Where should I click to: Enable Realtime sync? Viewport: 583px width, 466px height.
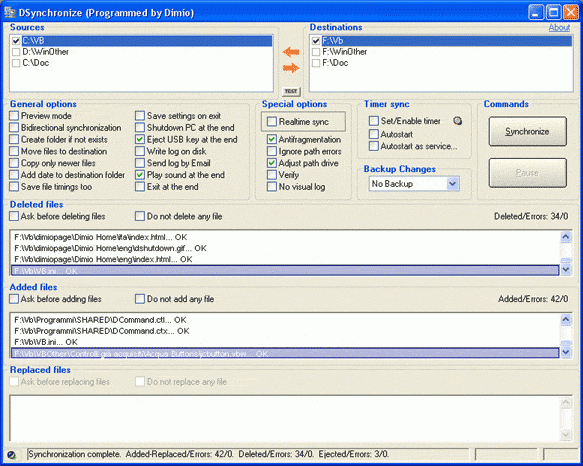pyautogui.click(x=272, y=122)
